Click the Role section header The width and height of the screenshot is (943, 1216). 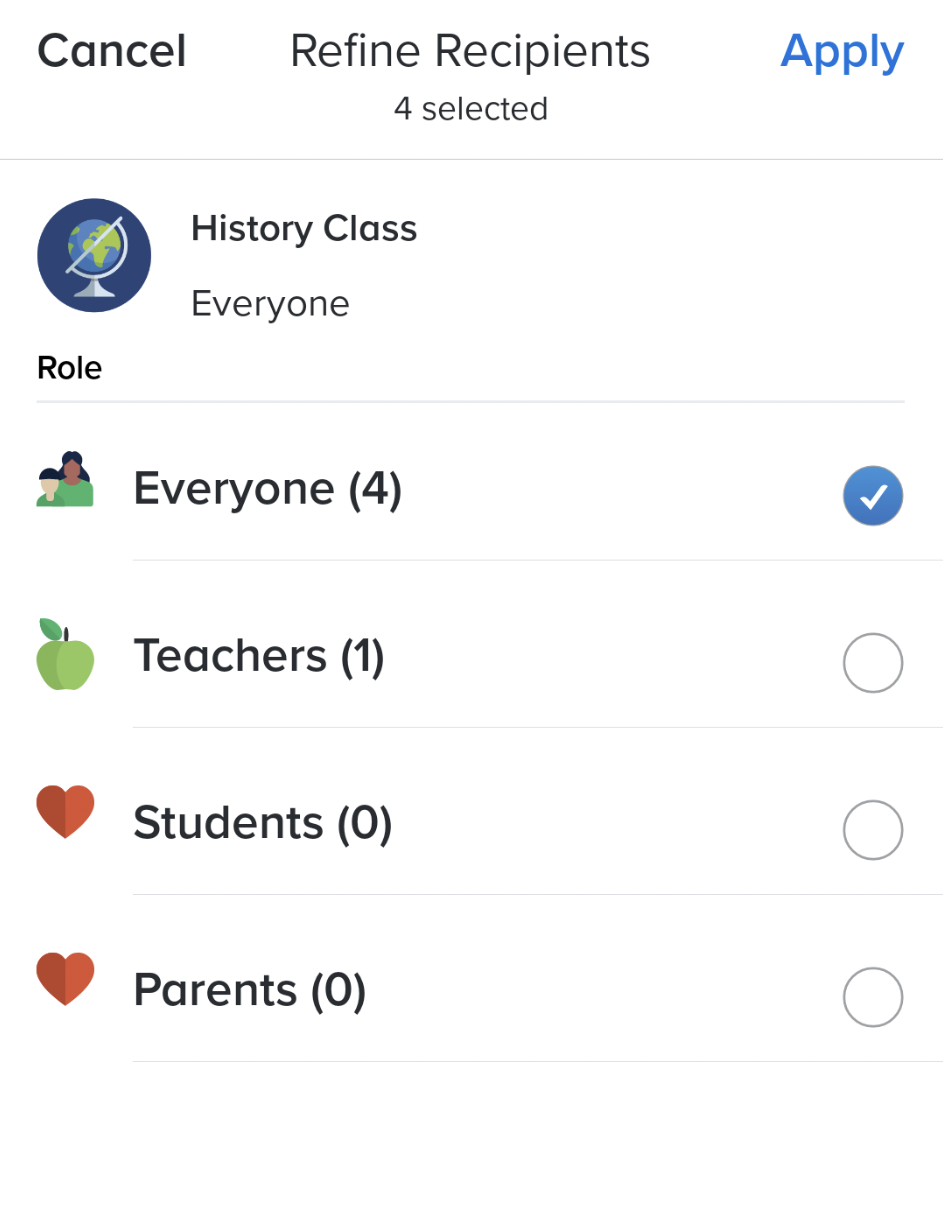tap(69, 368)
